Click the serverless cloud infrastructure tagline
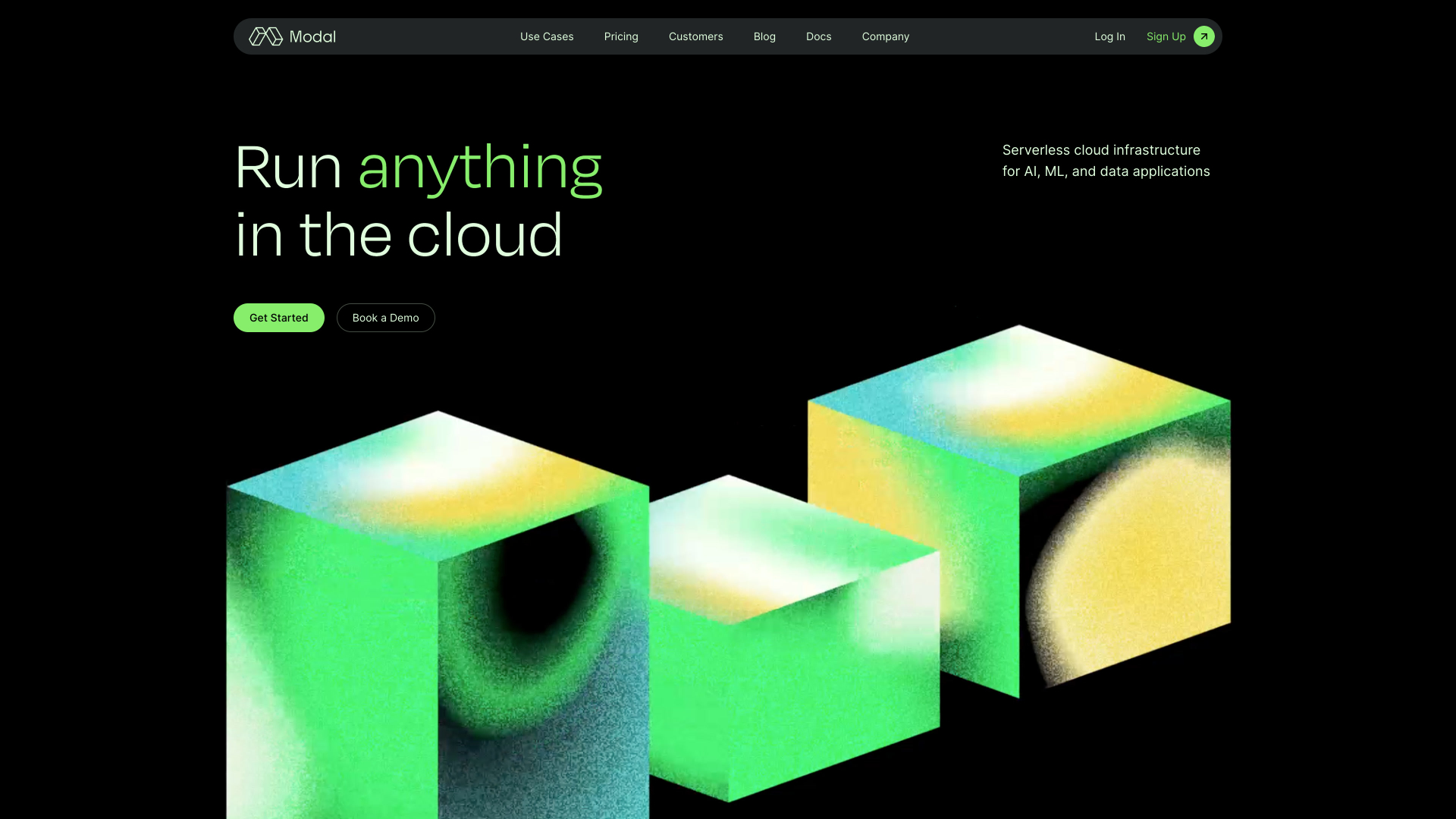Viewport: 1456px width, 819px height. coord(1106,160)
